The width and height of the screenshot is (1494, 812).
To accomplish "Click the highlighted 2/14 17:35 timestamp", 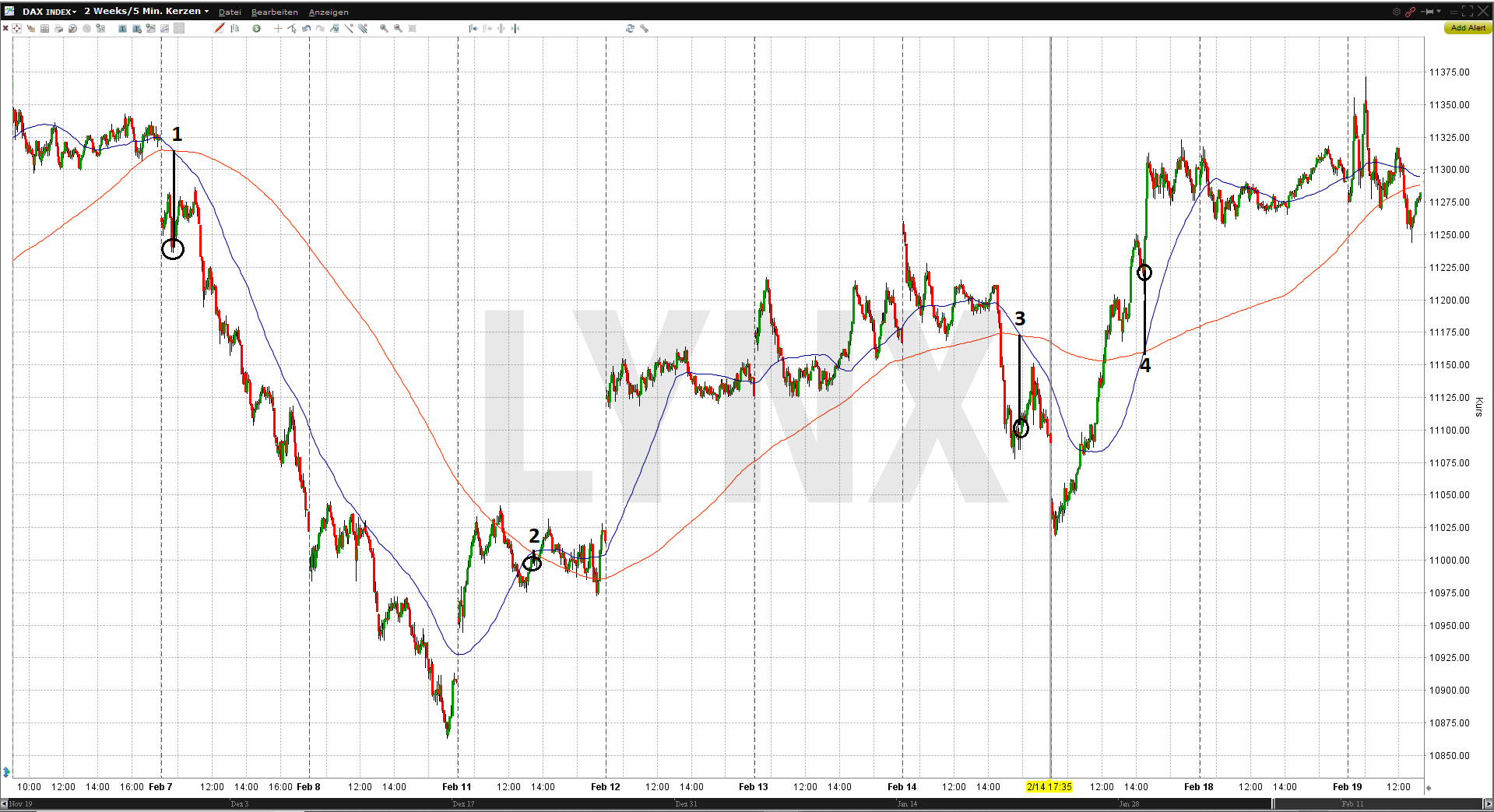I will 1048,787.
